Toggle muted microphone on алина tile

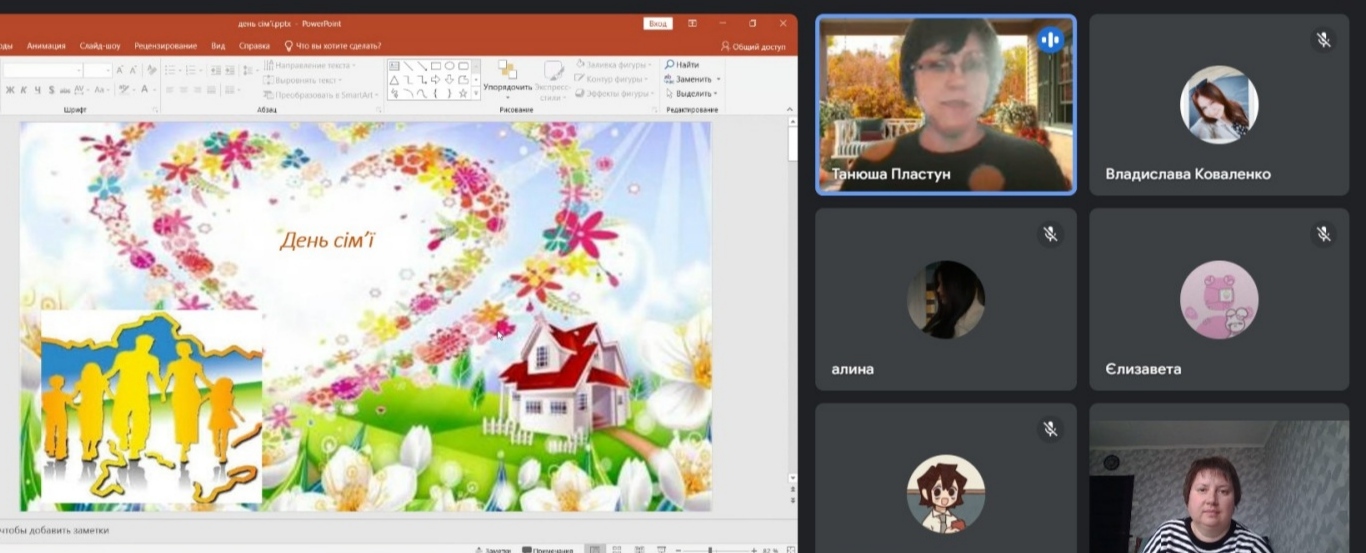(1050, 233)
